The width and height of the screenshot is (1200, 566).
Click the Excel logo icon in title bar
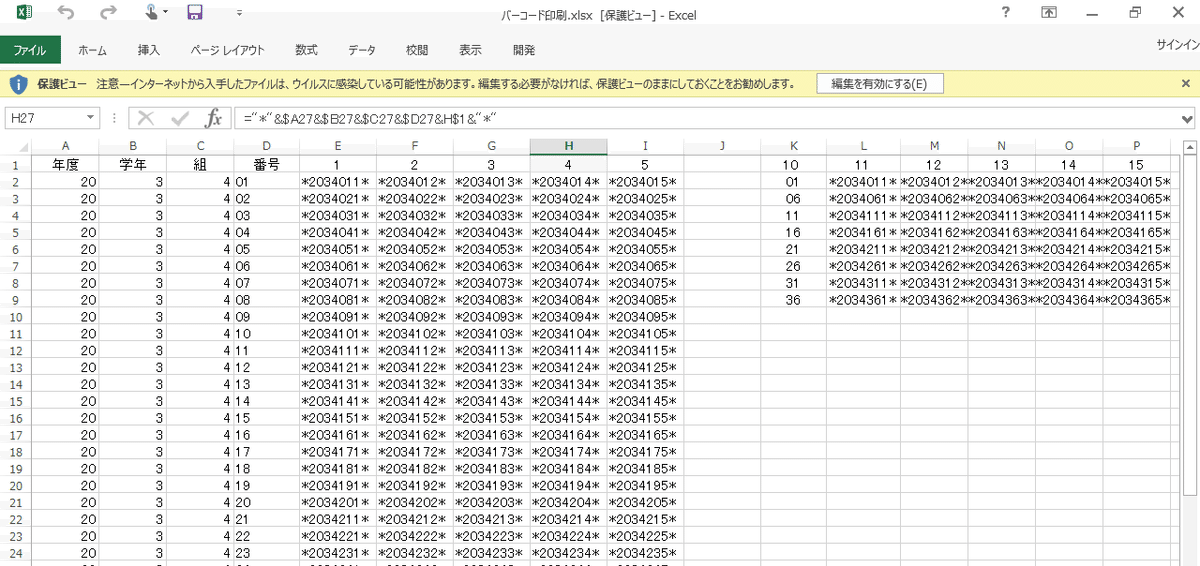22,13
